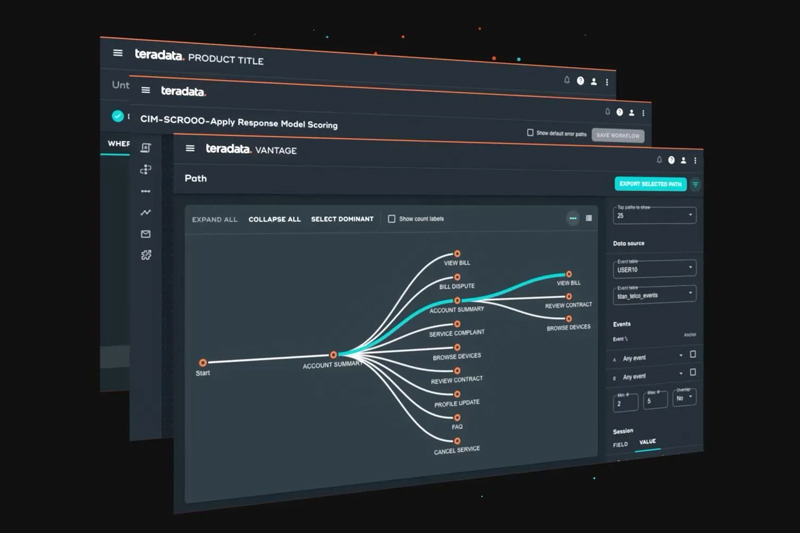Viewport: 800px width, 533px height.
Task: Open help icon in Product Title window
Action: pyautogui.click(x=581, y=81)
